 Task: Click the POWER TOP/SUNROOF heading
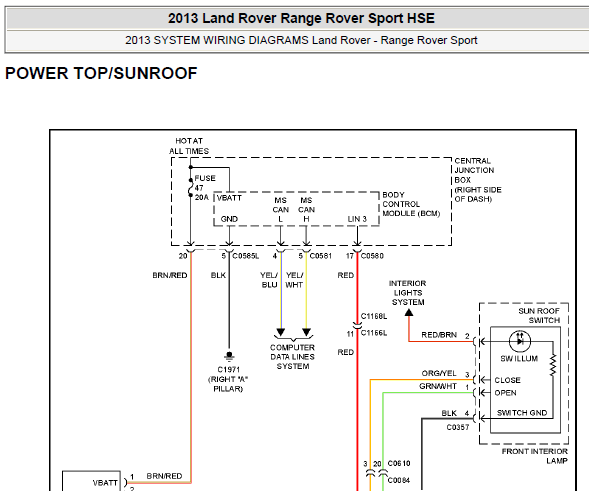coord(101,73)
